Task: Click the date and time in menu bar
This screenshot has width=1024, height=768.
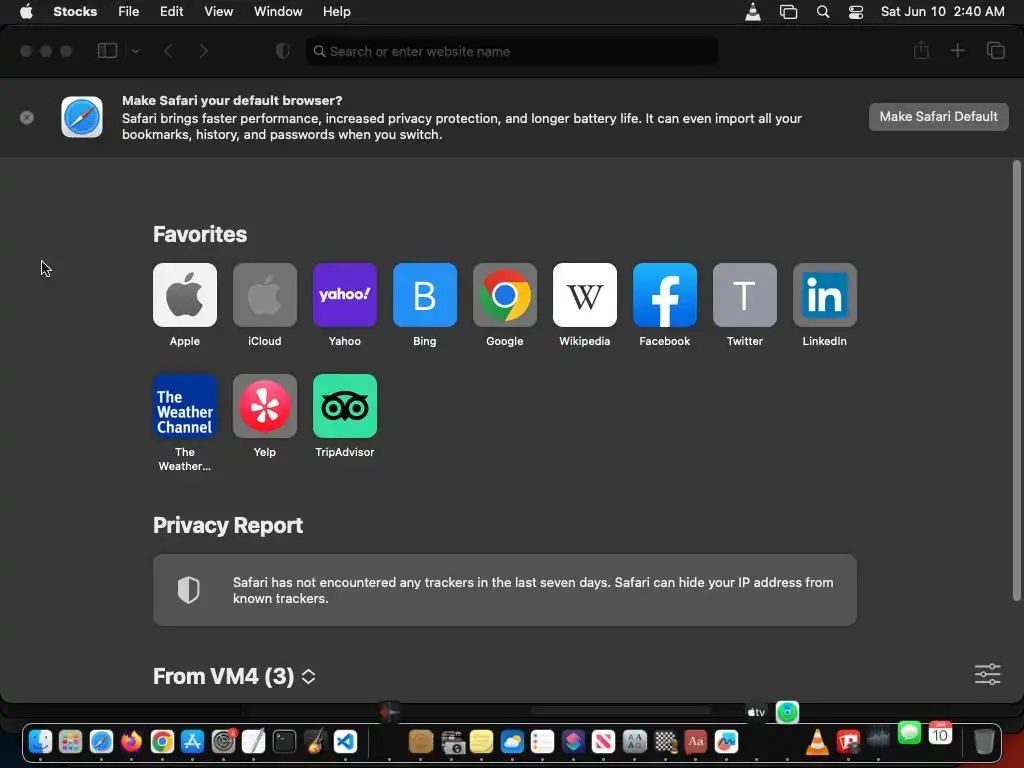Action: 942,12
